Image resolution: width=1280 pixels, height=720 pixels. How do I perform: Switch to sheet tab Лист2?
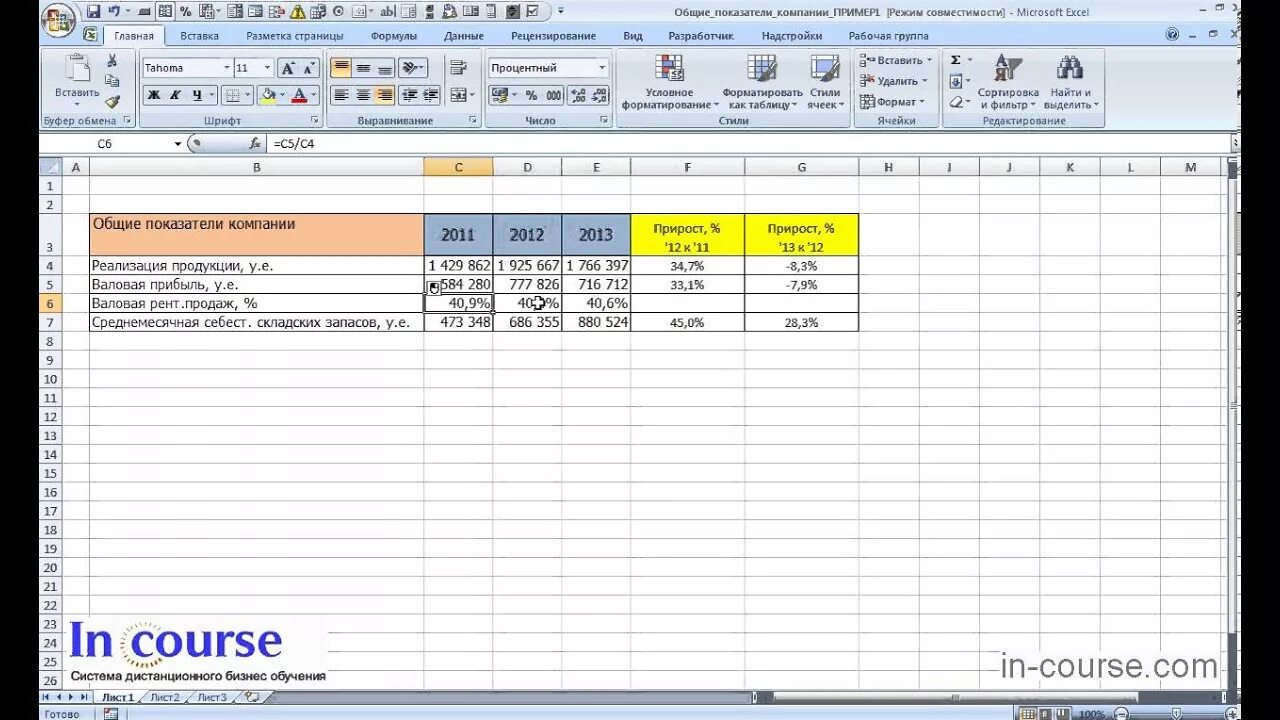tap(165, 697)
